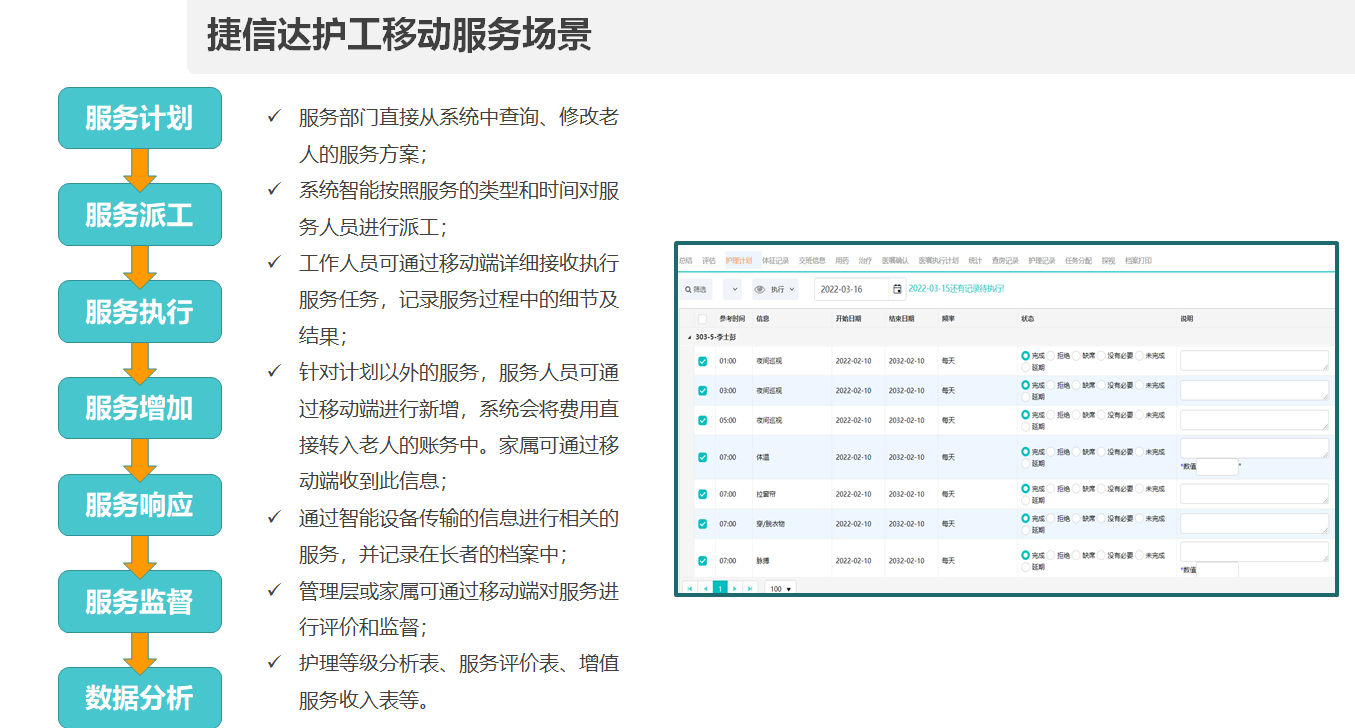Uncheck the 07:00 体温 row checkbox
The height and width of the screenshot is (728, 1355).
pos(702,457)
